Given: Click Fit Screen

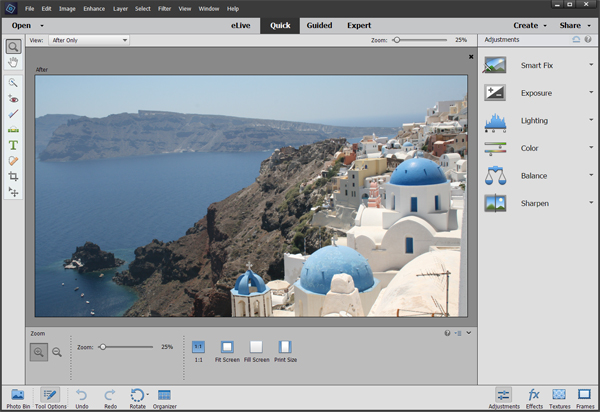Looking at the screenshot, I should (227, 351).
